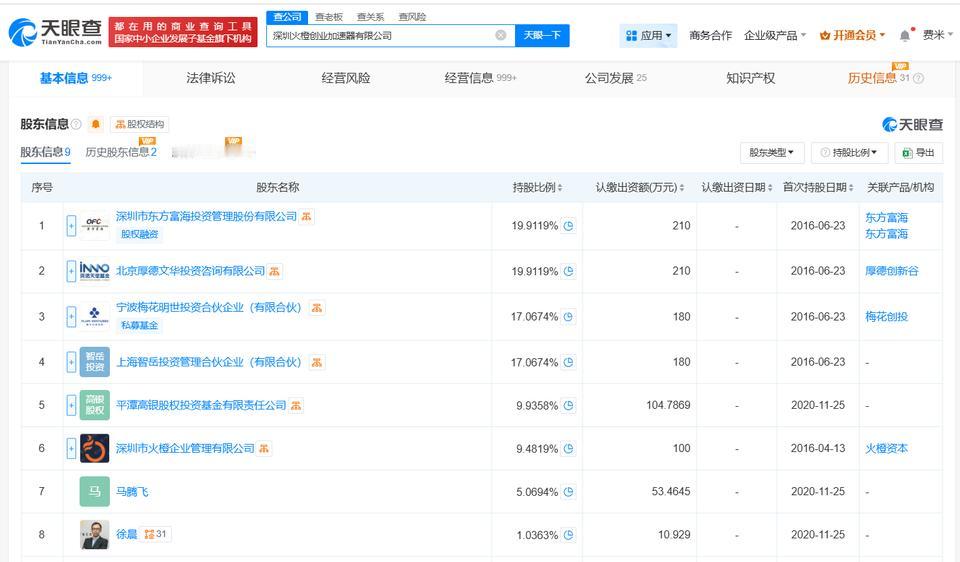Expand row 3 宁波梅花明世 shareholder details
960x562 pixels.
71,317
